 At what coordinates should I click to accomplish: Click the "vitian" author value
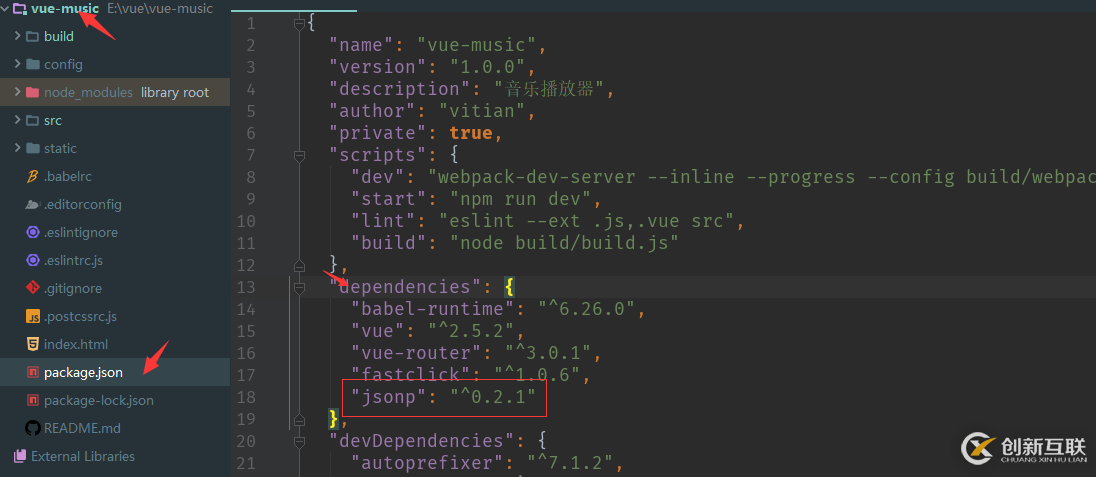482,111
